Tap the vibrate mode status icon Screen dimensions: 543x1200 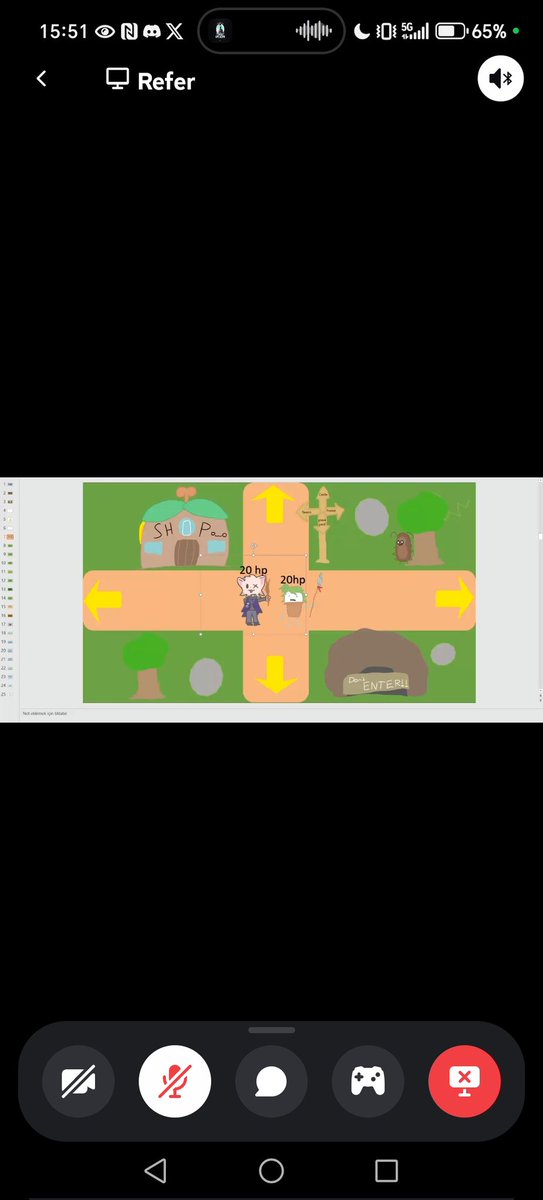(x=386, y=31)
